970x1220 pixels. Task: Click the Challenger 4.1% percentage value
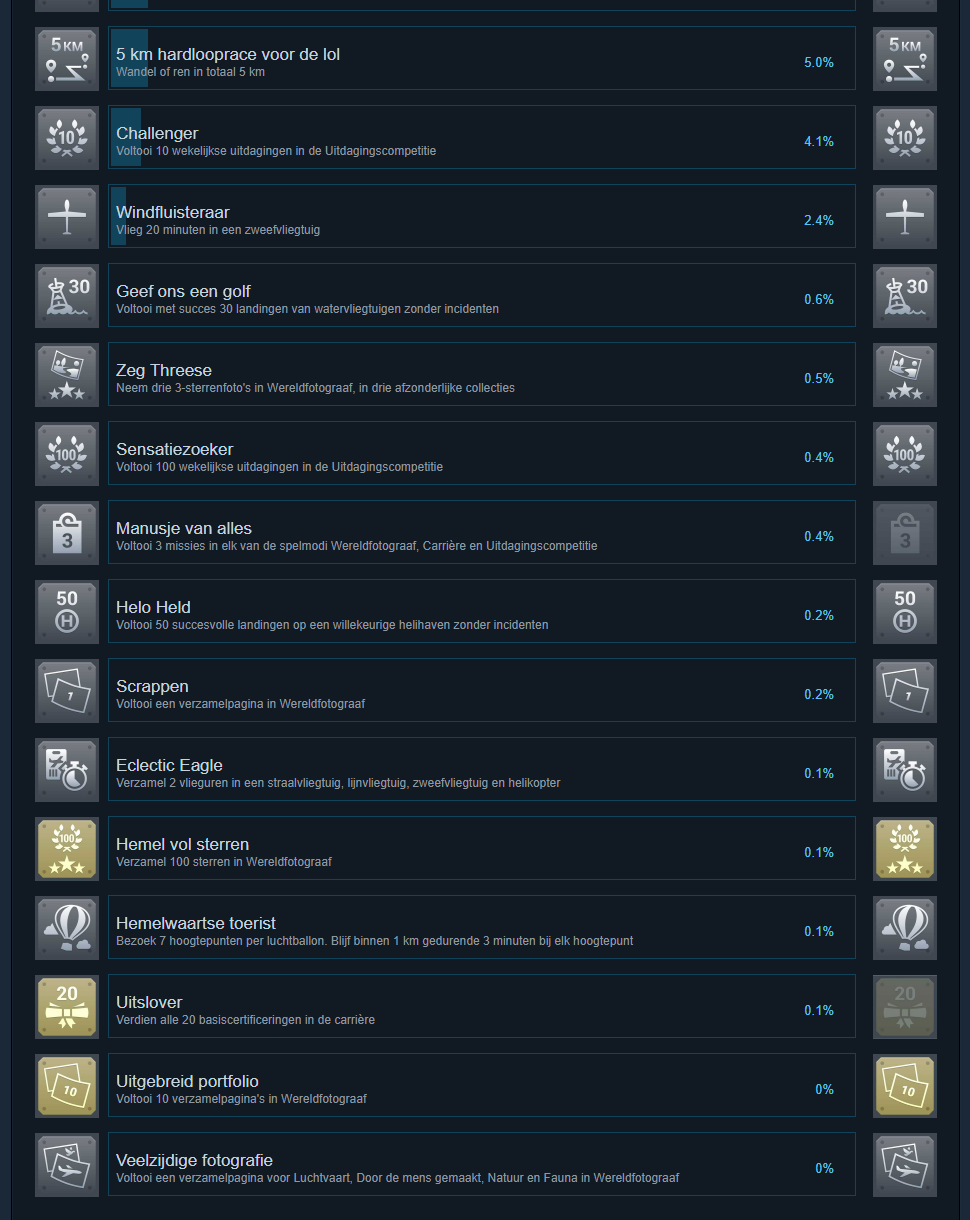click(x=819, y=141)
